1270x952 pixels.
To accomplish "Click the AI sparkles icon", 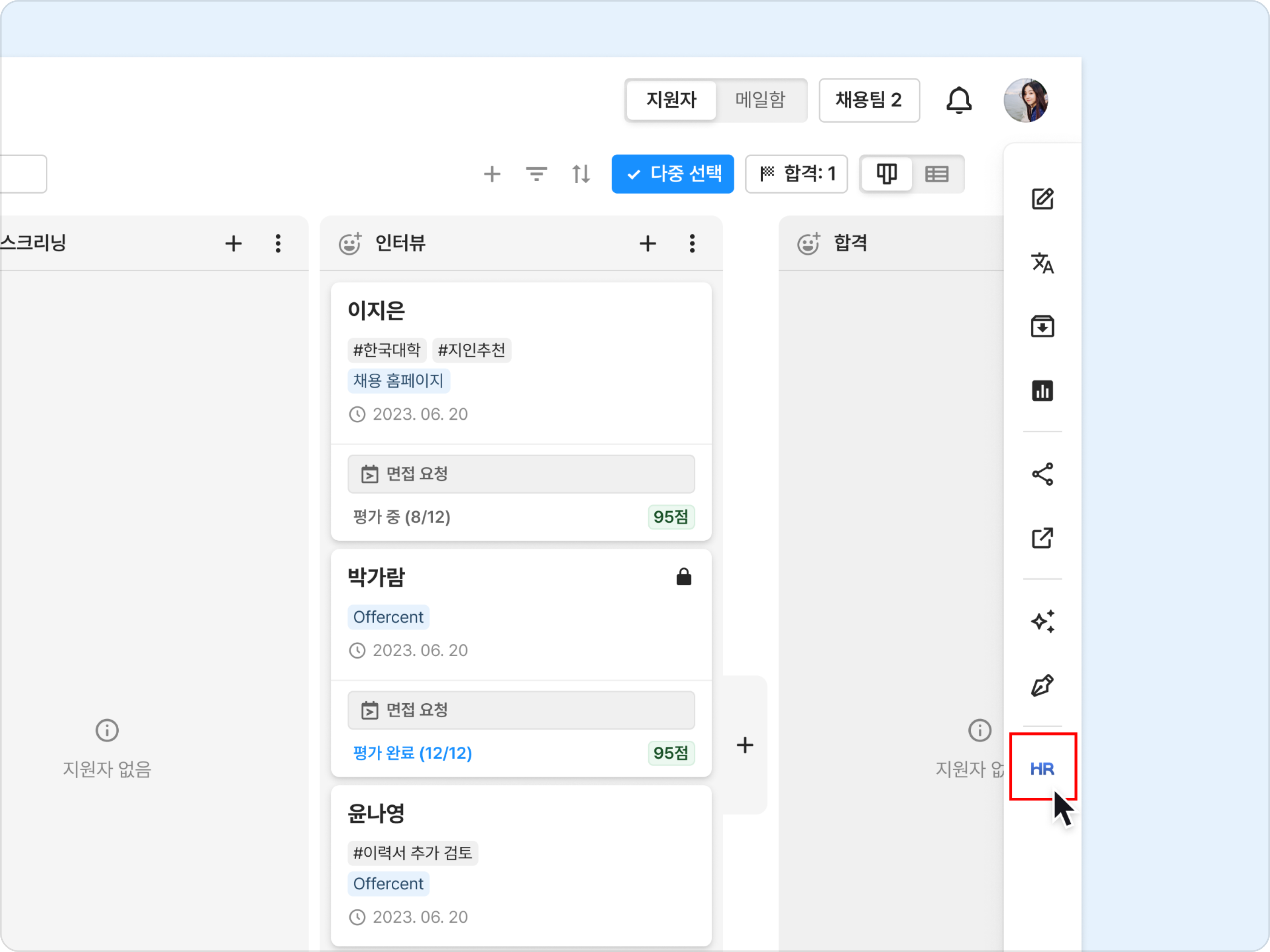I will [x=1041, y=621].
